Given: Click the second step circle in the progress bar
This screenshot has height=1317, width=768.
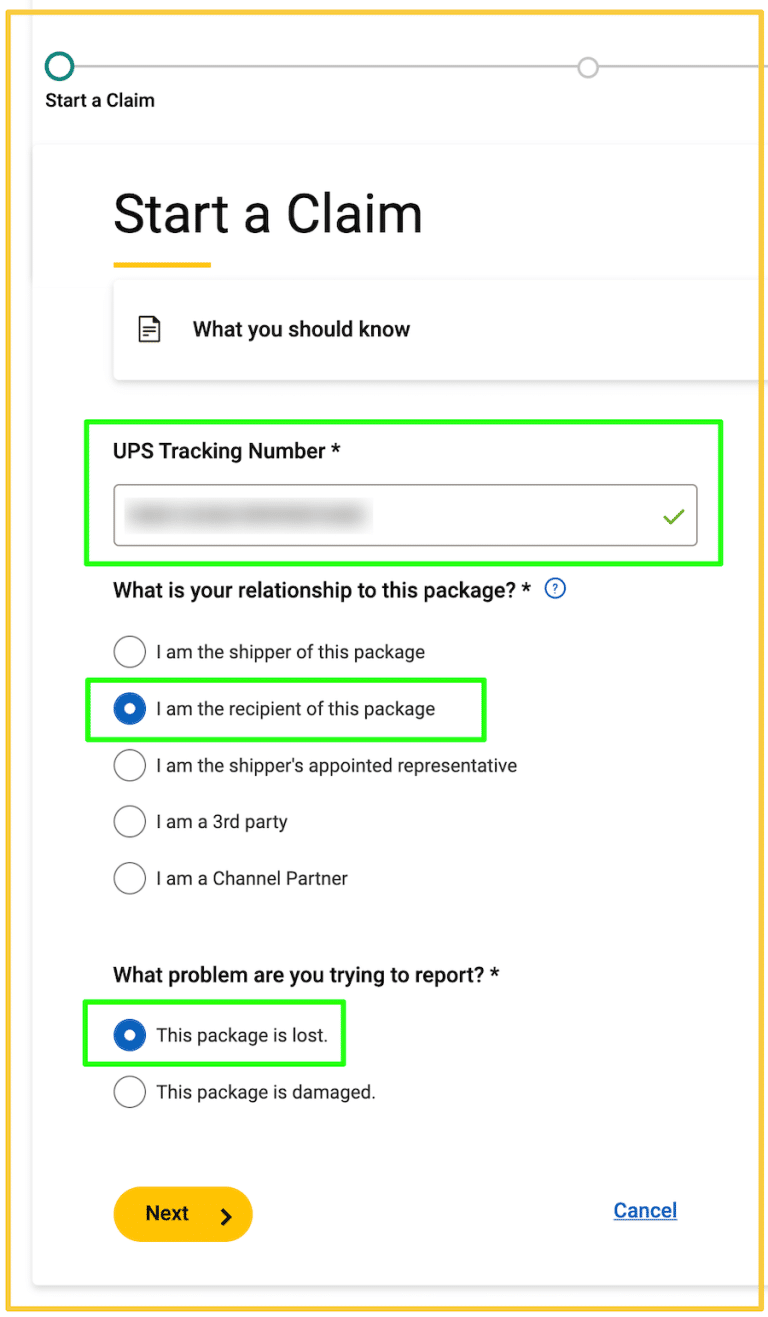Looking at the screenshot, I should [x=588, y=67].
